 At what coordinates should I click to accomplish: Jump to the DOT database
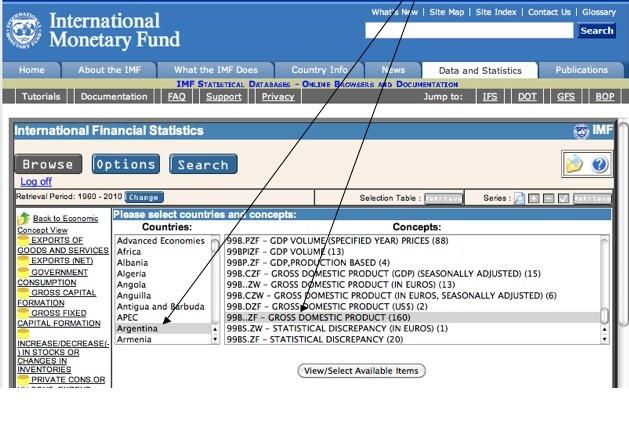coord(527,97)
